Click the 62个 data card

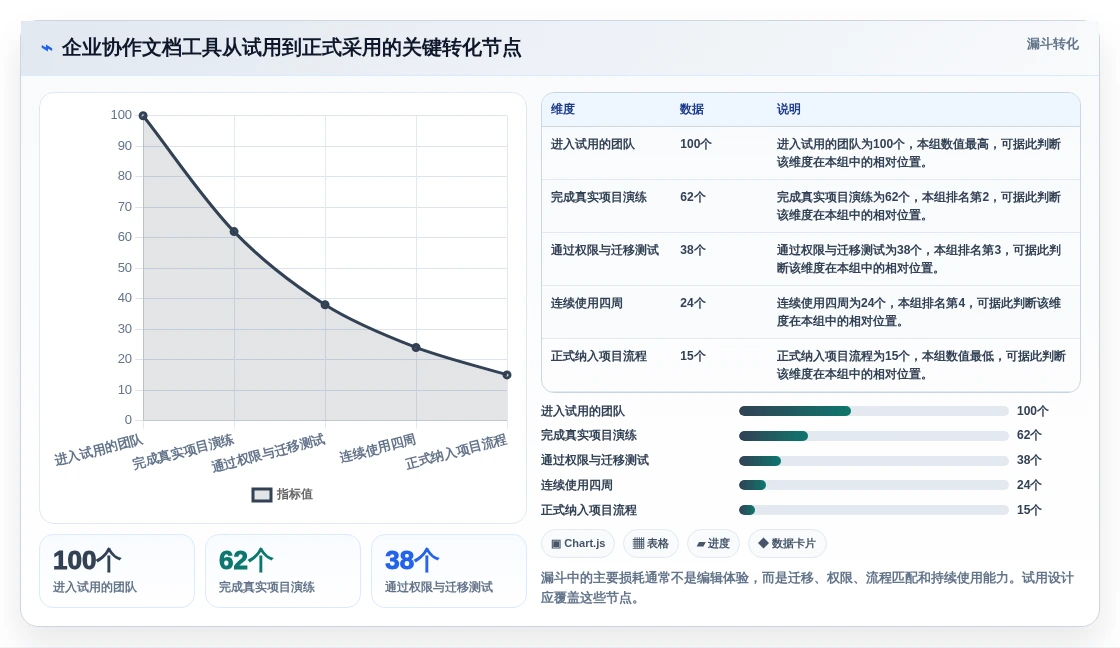283,571
